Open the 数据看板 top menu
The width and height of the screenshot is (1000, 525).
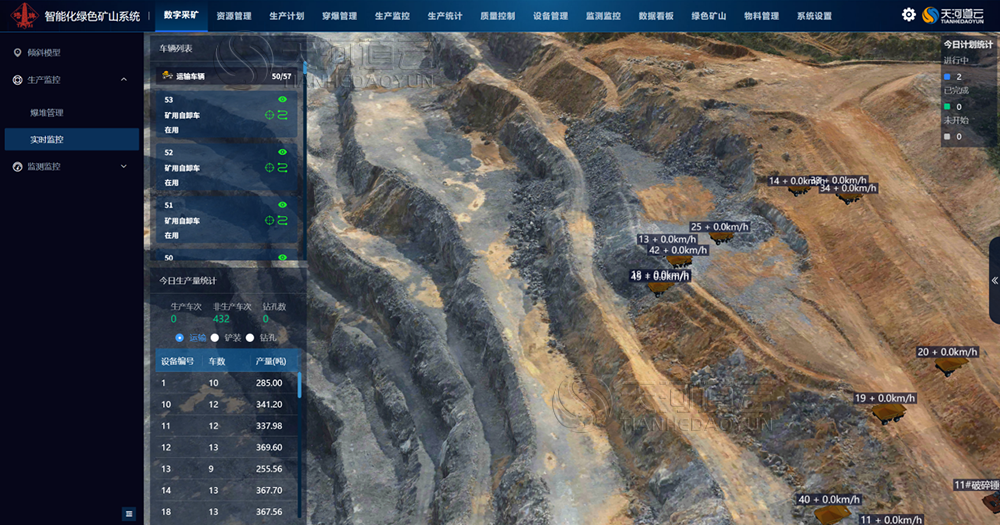click(x=656, y=16)
